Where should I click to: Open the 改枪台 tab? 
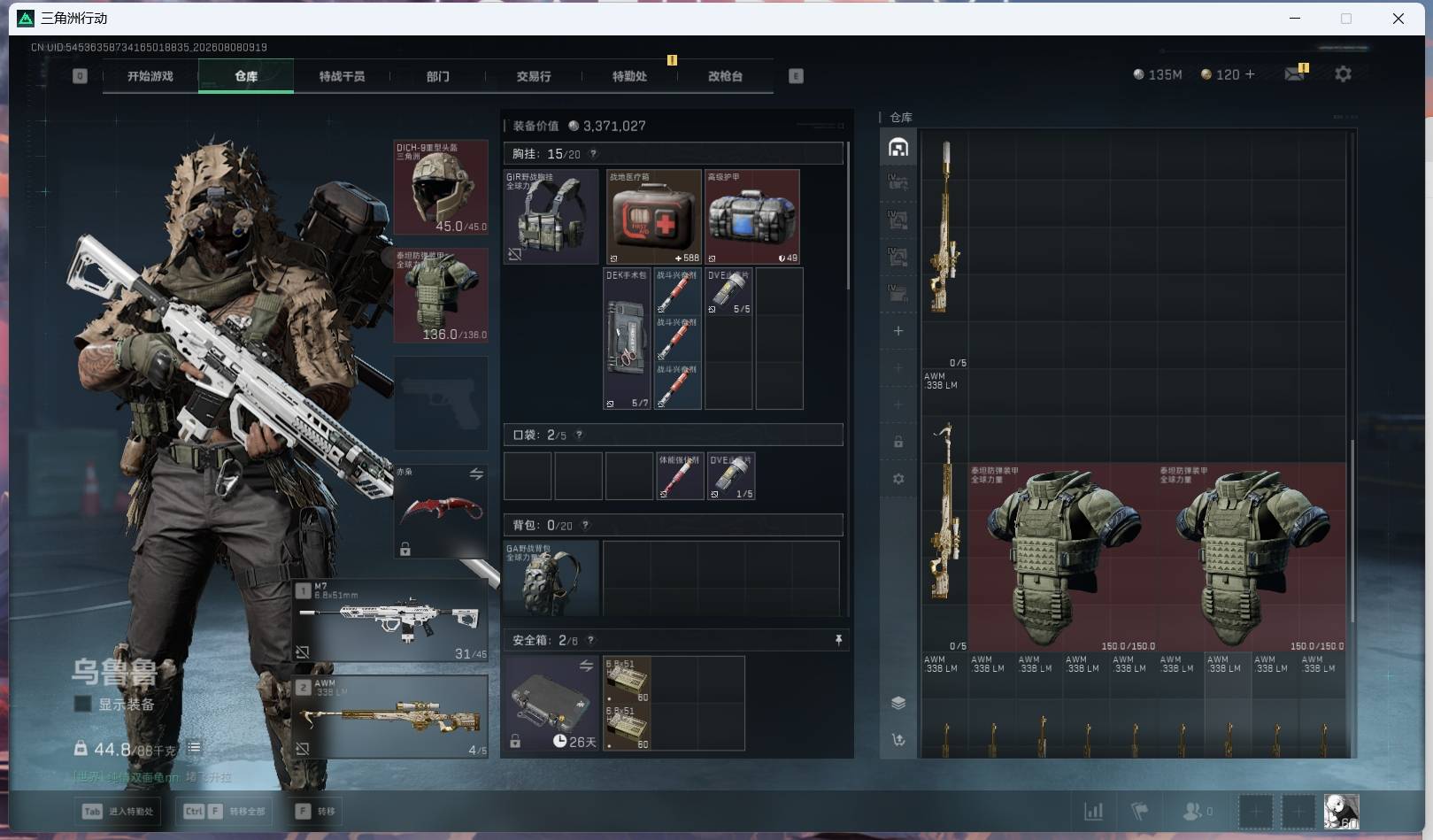pyautogui.click(x=725, y=76)
